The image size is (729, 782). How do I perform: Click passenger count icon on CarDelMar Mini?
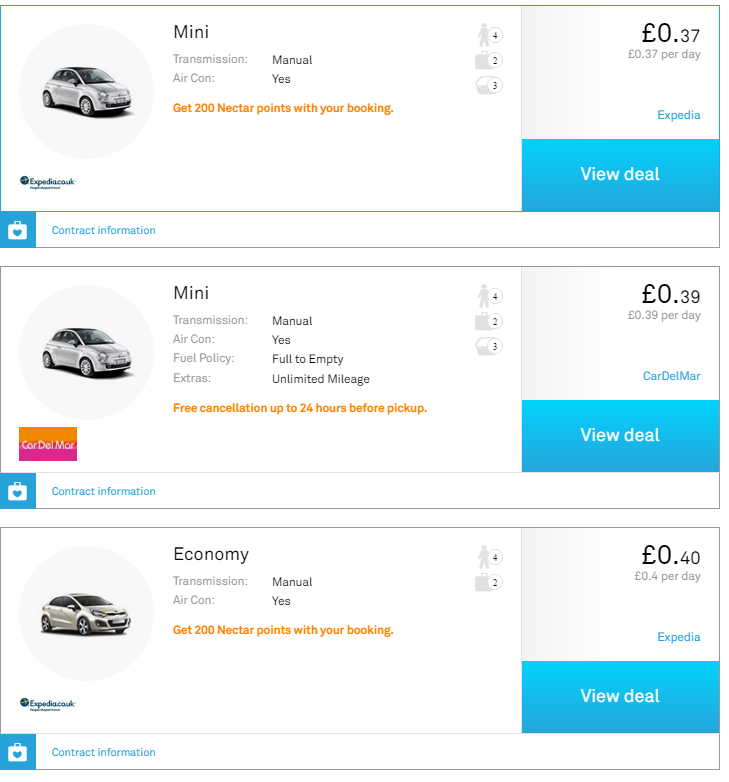(x=488, y=296)
